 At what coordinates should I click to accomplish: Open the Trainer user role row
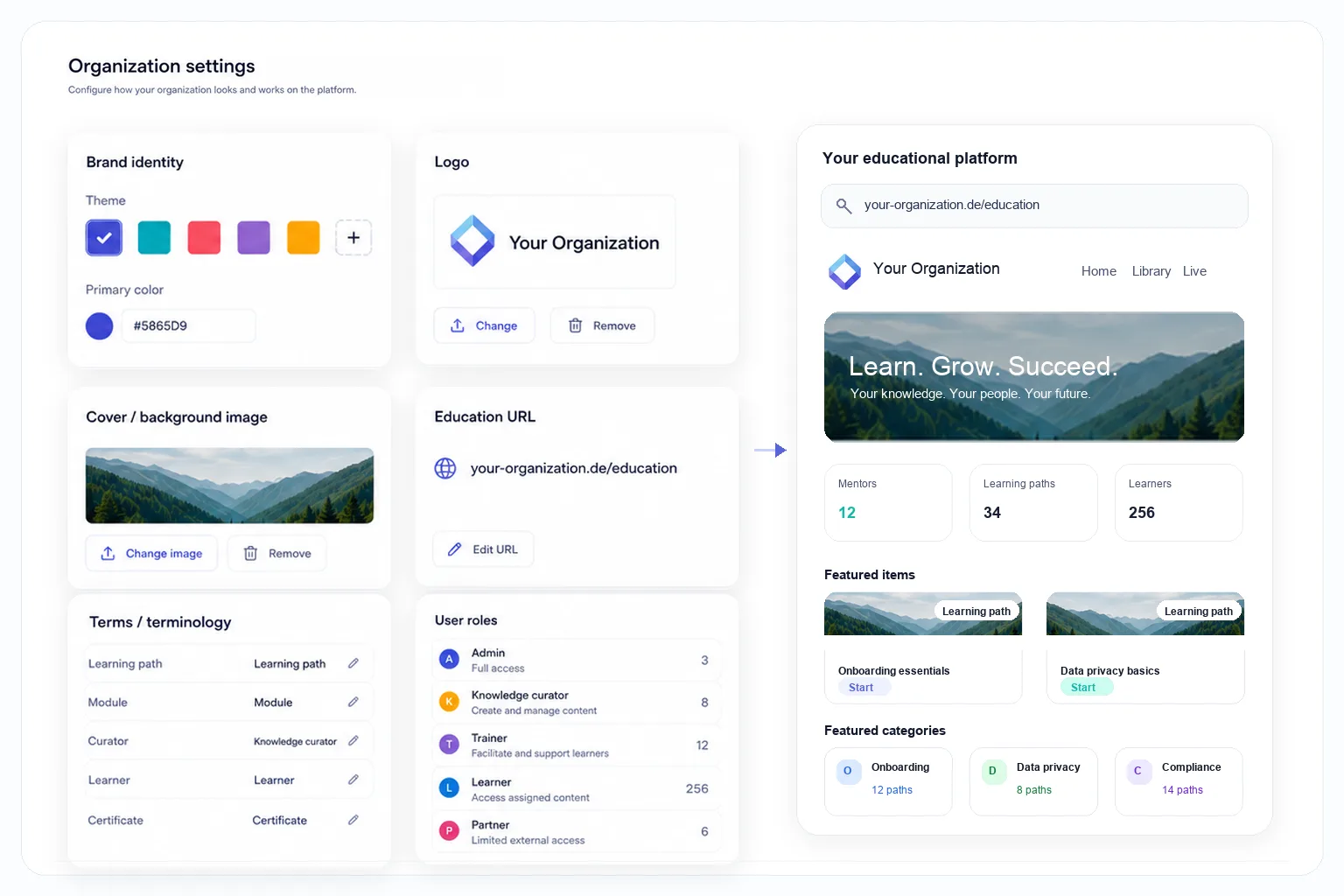pos(577,745)
